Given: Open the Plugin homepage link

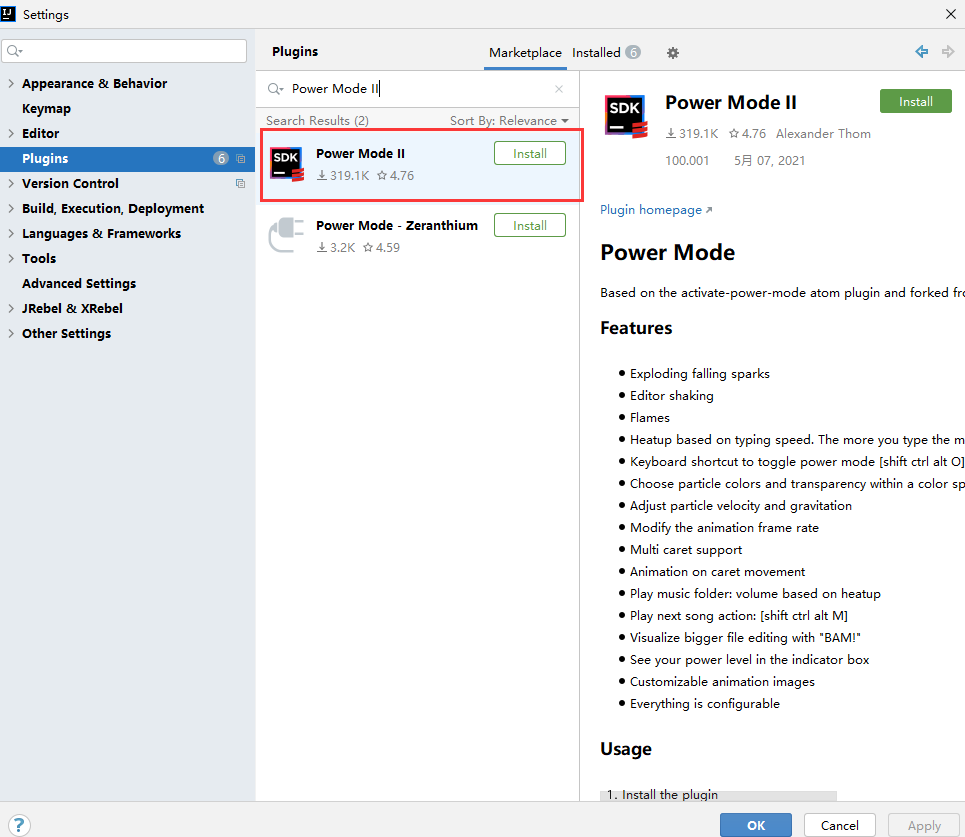Looking at the screenshot, I should 656,210.
